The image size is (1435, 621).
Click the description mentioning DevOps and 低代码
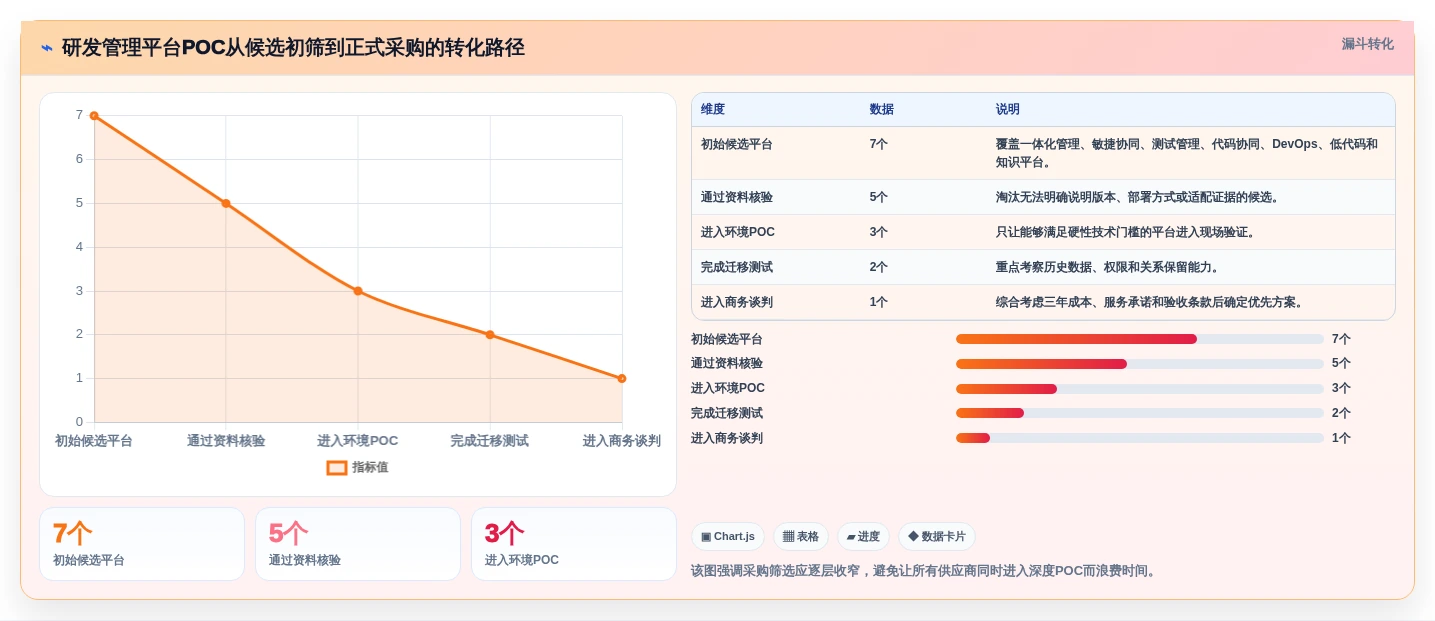(x=1187, y=153)
